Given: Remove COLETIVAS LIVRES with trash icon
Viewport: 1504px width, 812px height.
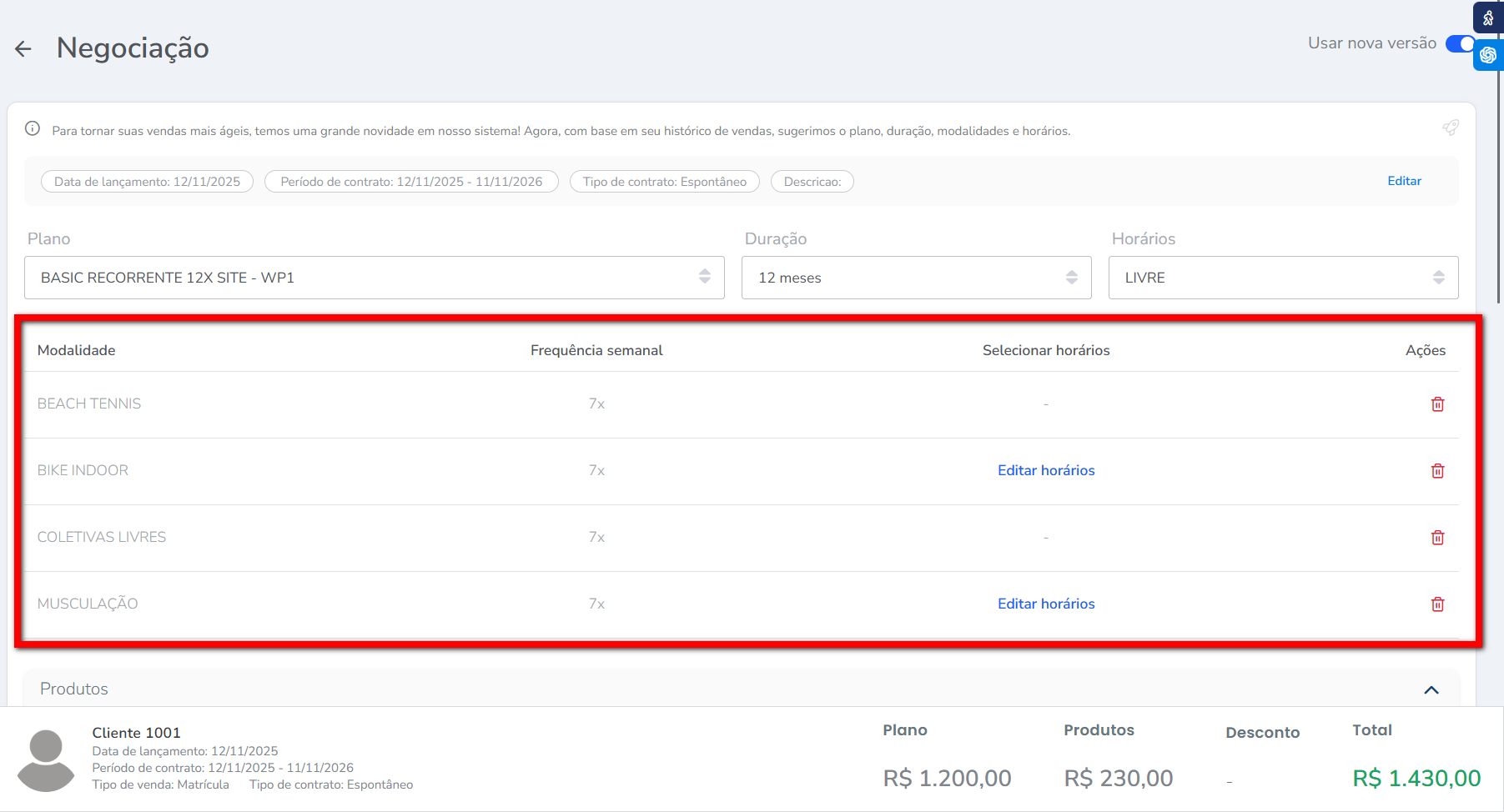Looking at the screenshot, I should [x=1437, y=538].
